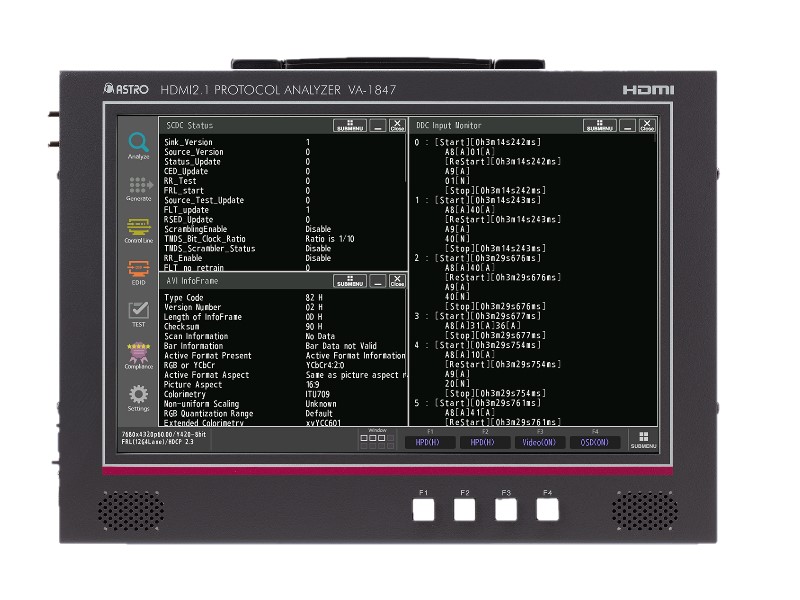Click the YCbCr4:2:0 value

pos(325,365)
